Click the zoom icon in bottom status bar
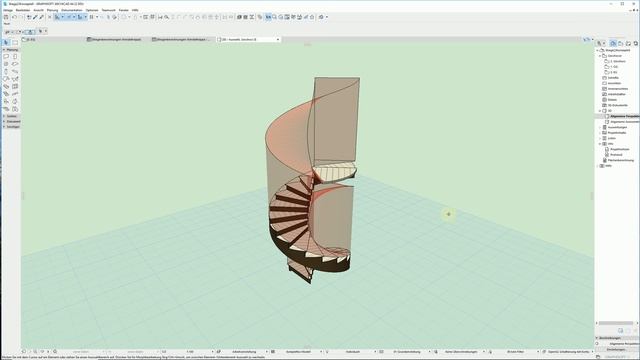Screen dimensions: 640x360 pyautogui.click(x=35, y=351)
